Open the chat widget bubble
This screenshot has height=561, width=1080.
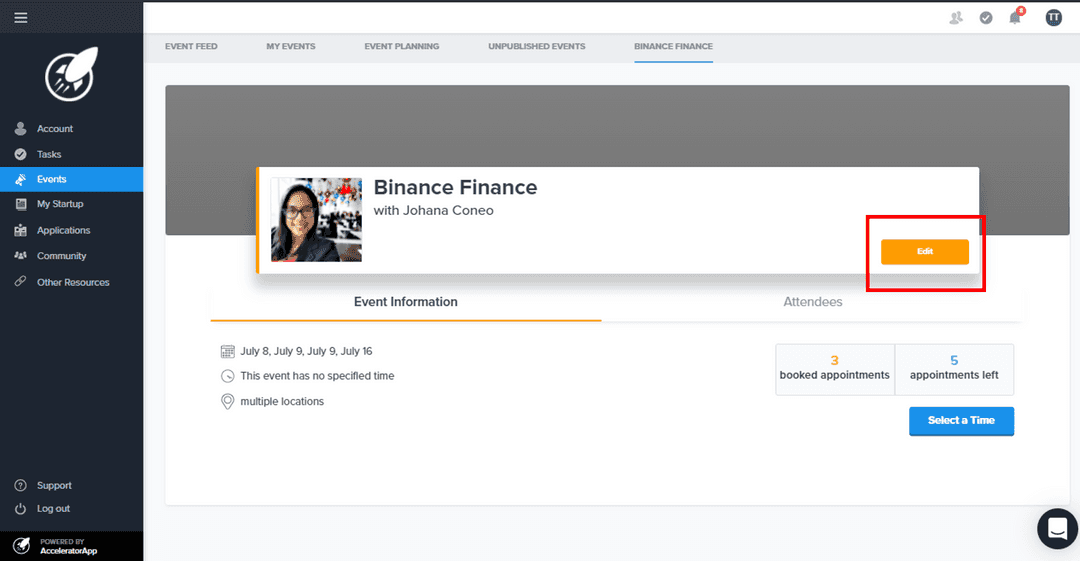[1057, 528]
